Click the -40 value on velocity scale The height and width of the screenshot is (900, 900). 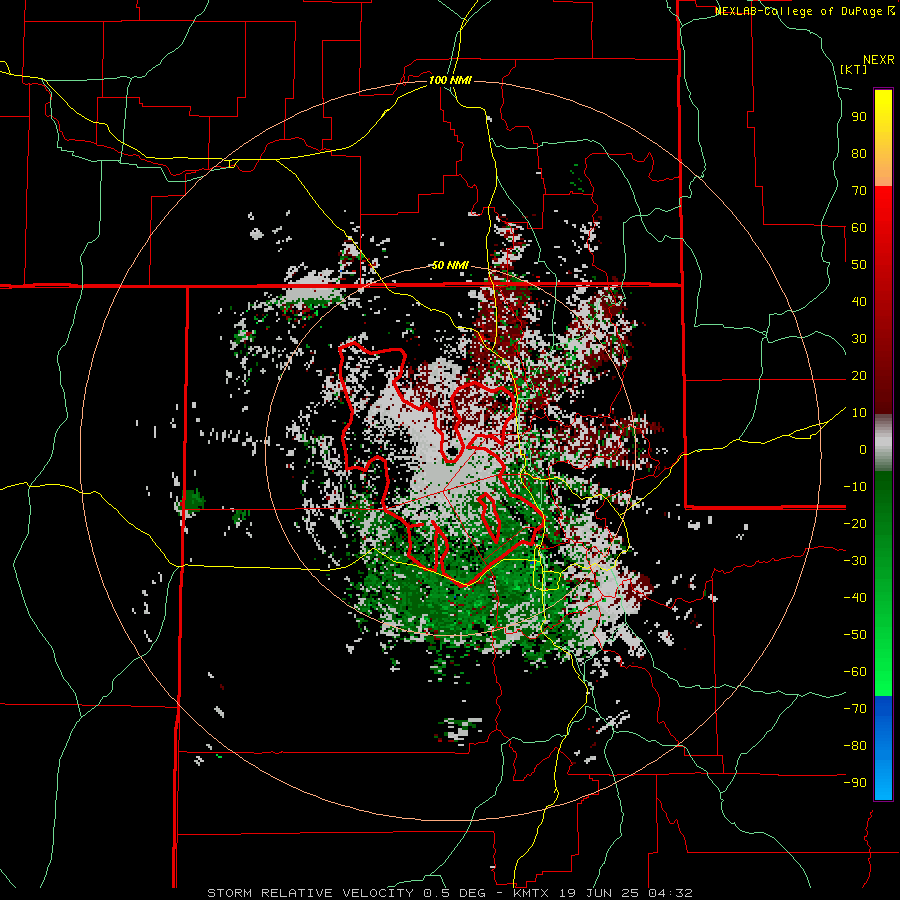(855, 598)
